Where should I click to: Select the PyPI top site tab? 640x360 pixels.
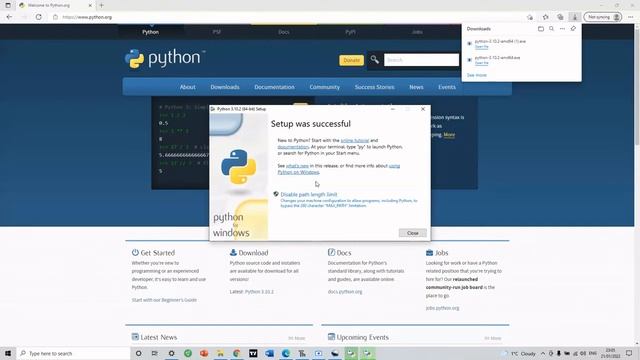click(350, 32)
